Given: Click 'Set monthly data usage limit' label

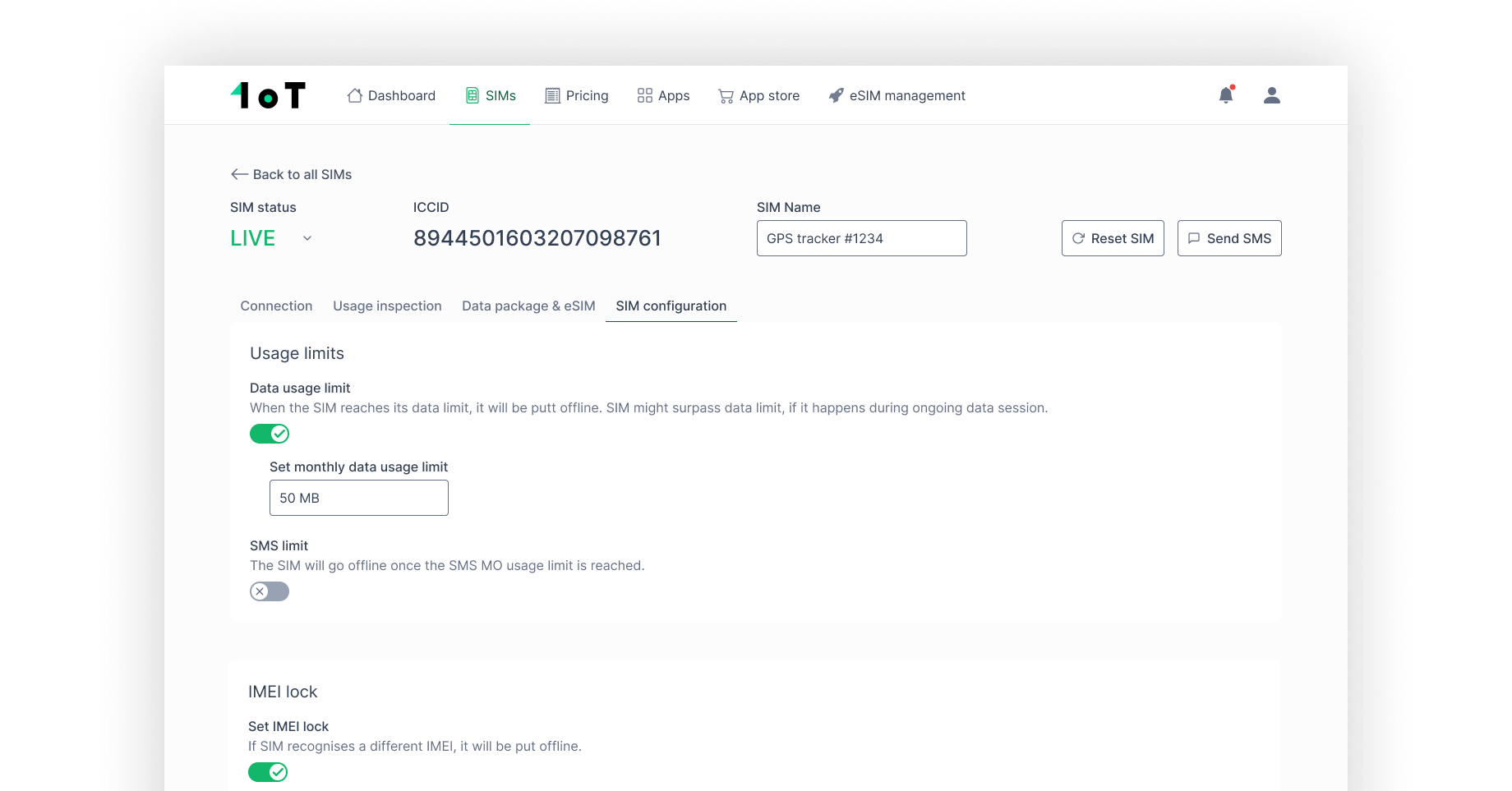Looking at the screenshot, I should pyautogui.click(x=358, y=467).
